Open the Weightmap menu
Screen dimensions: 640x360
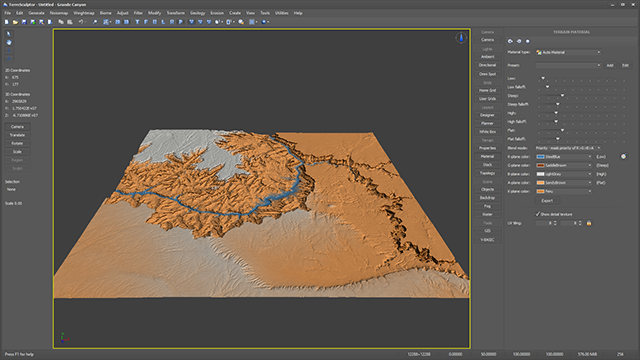[84, 13]
